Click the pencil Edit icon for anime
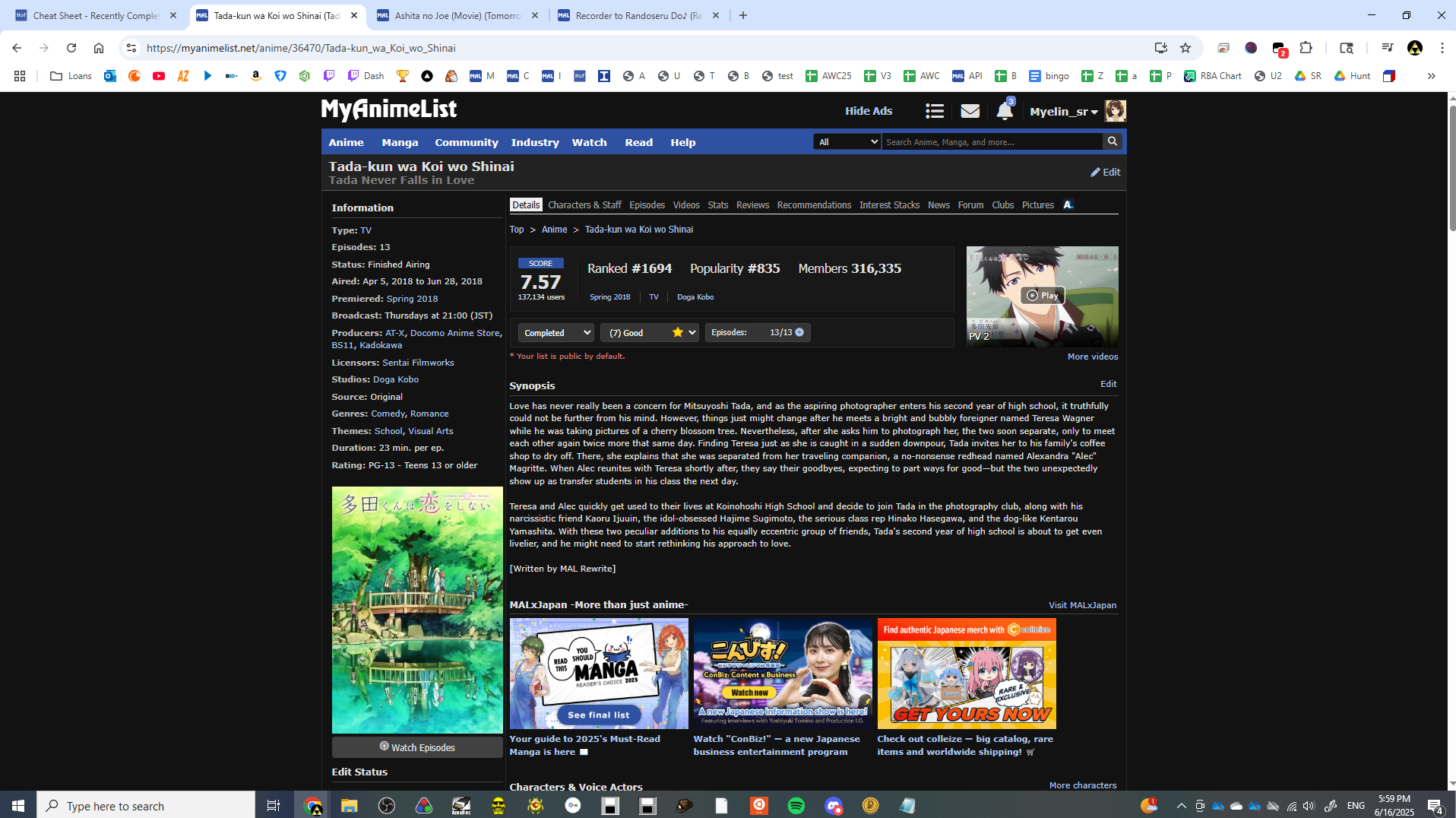Screen dimensions: 1456x818 click(1105, 173)
